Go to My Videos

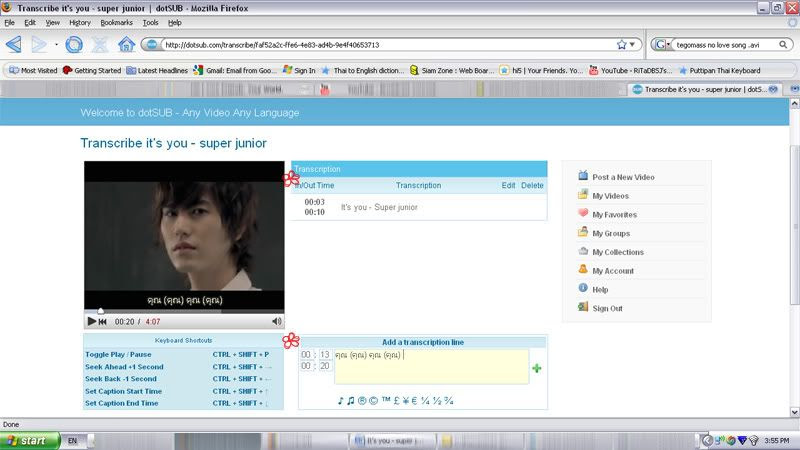click(x=610, y=196)
